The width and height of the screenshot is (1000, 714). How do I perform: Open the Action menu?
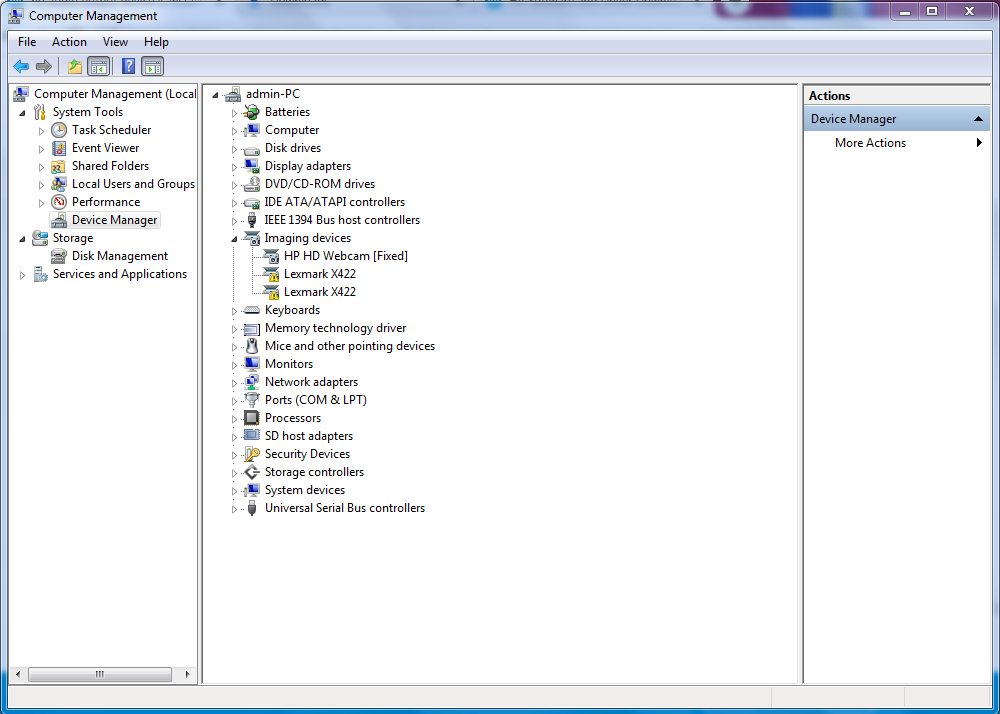click(69, 41)
